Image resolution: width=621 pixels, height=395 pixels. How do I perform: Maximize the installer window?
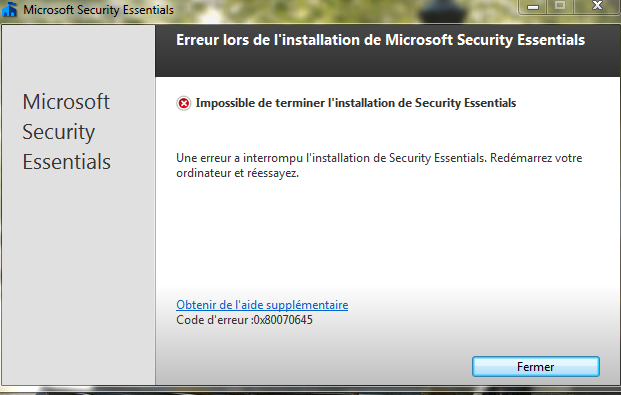tap(560, 6)
